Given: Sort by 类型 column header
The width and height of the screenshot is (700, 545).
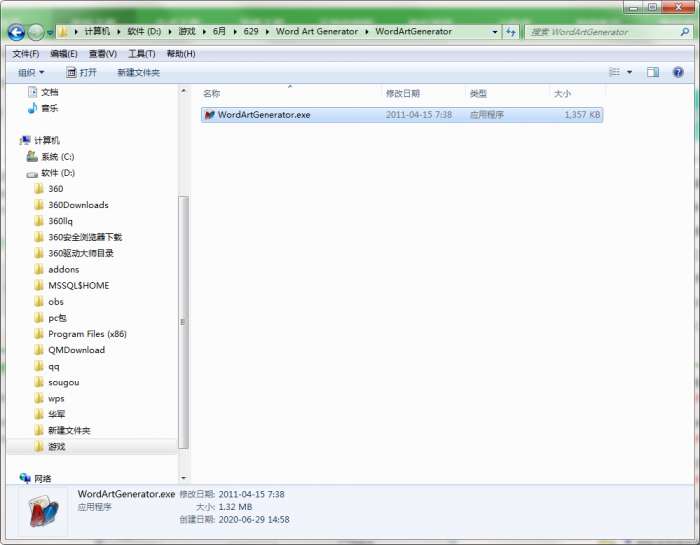Looking at the screenshot, I should pos(478,93).
